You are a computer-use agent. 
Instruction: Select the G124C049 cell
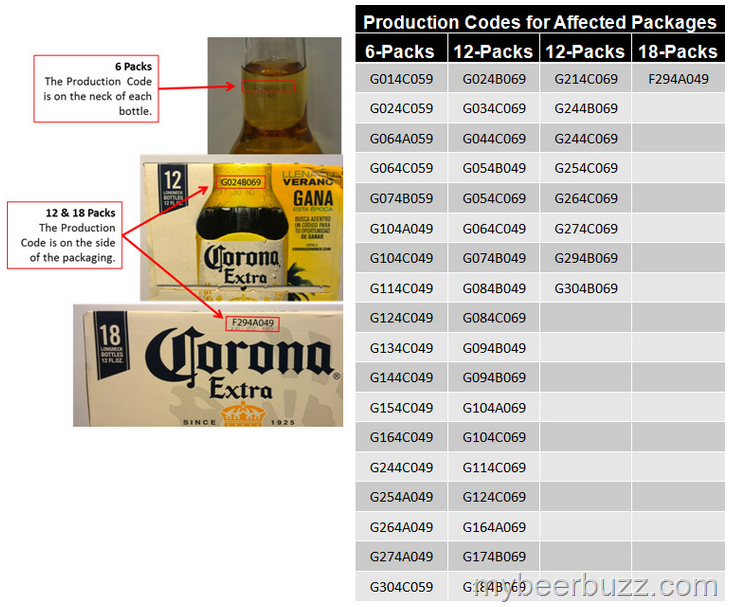pyautogui.click(x=401, y=318)
